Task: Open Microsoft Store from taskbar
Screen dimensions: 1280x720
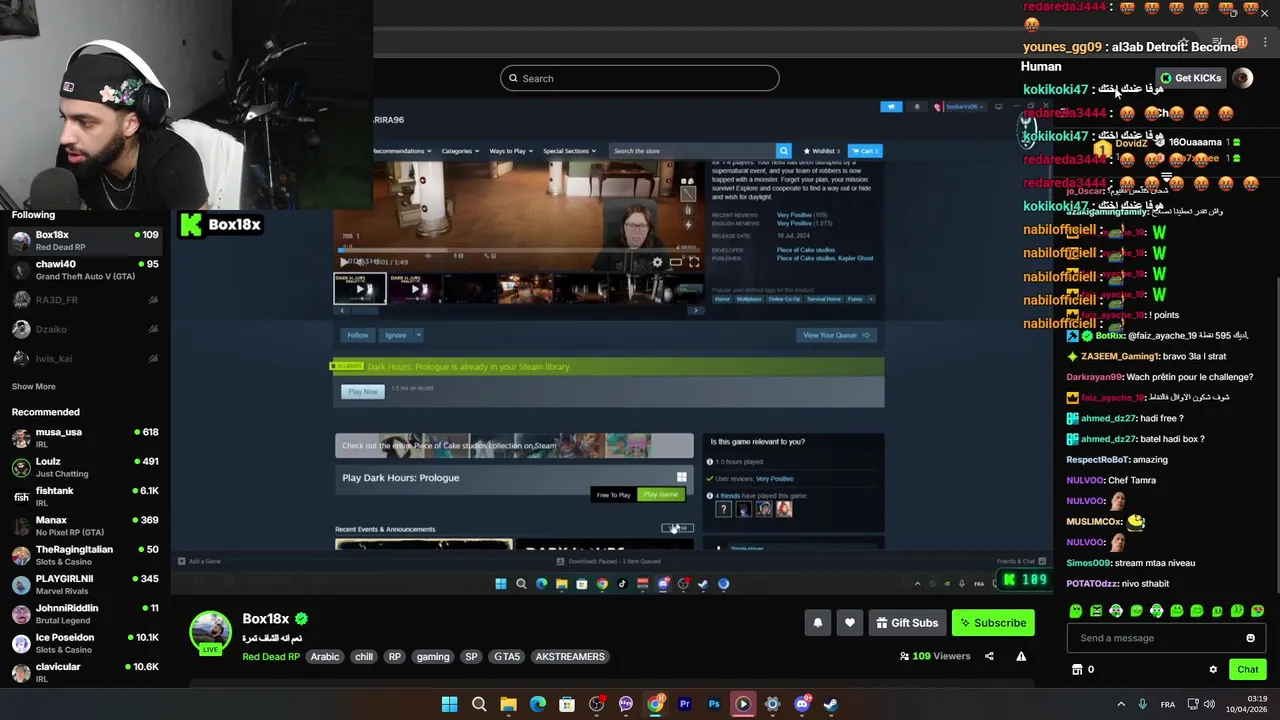Action: click(567, 704)
